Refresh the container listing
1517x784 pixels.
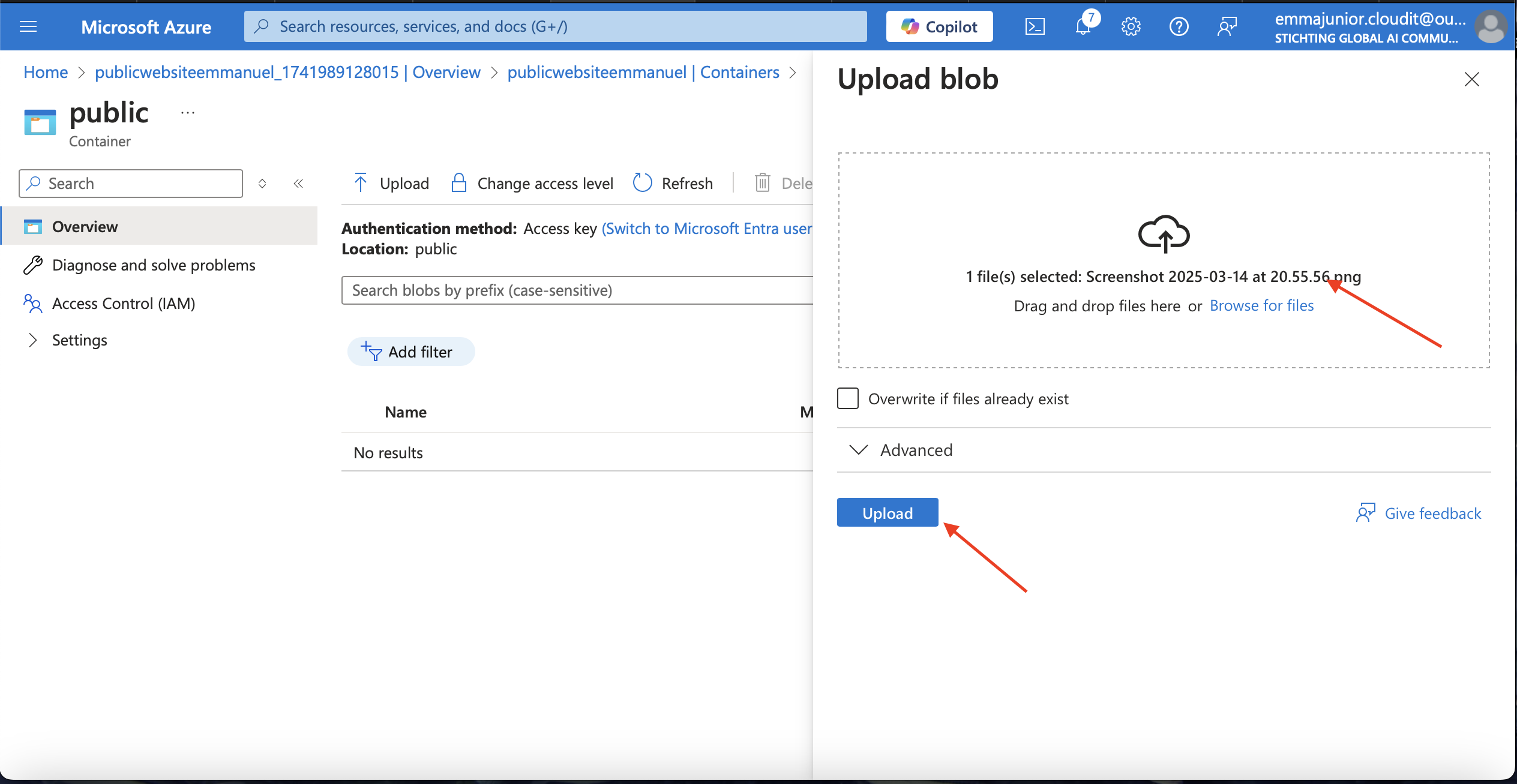(x=673, y=183)
